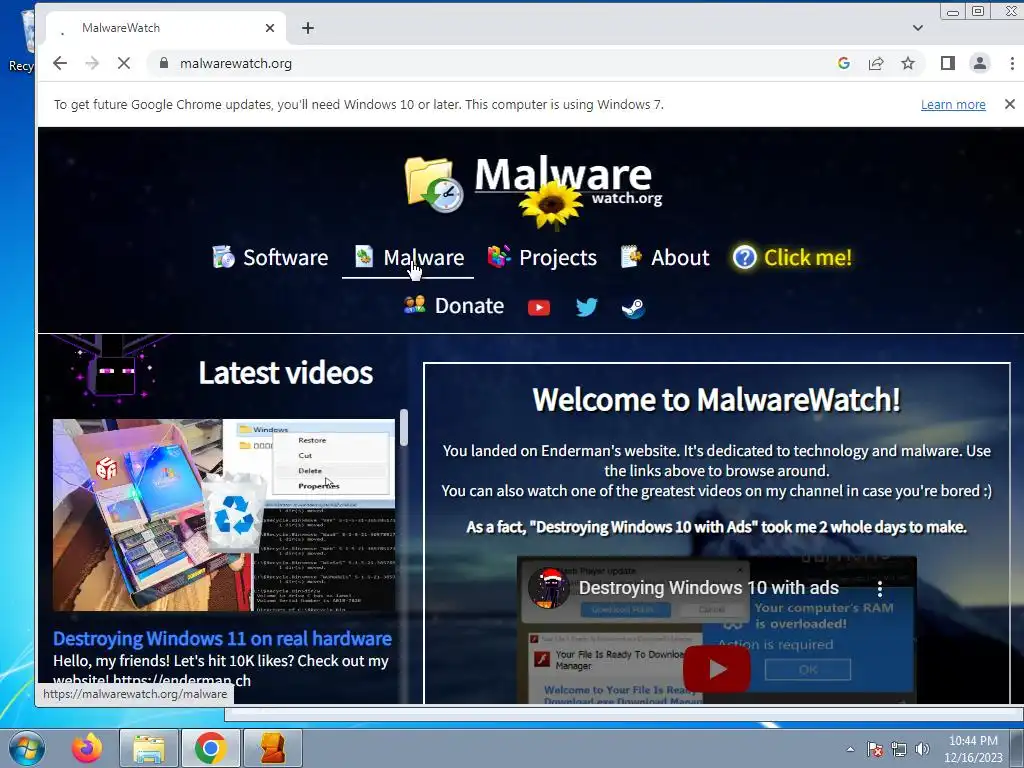Expand the tab search dropdown arrow
This screenshot has width=1024, height=768.
pos(918,28)
